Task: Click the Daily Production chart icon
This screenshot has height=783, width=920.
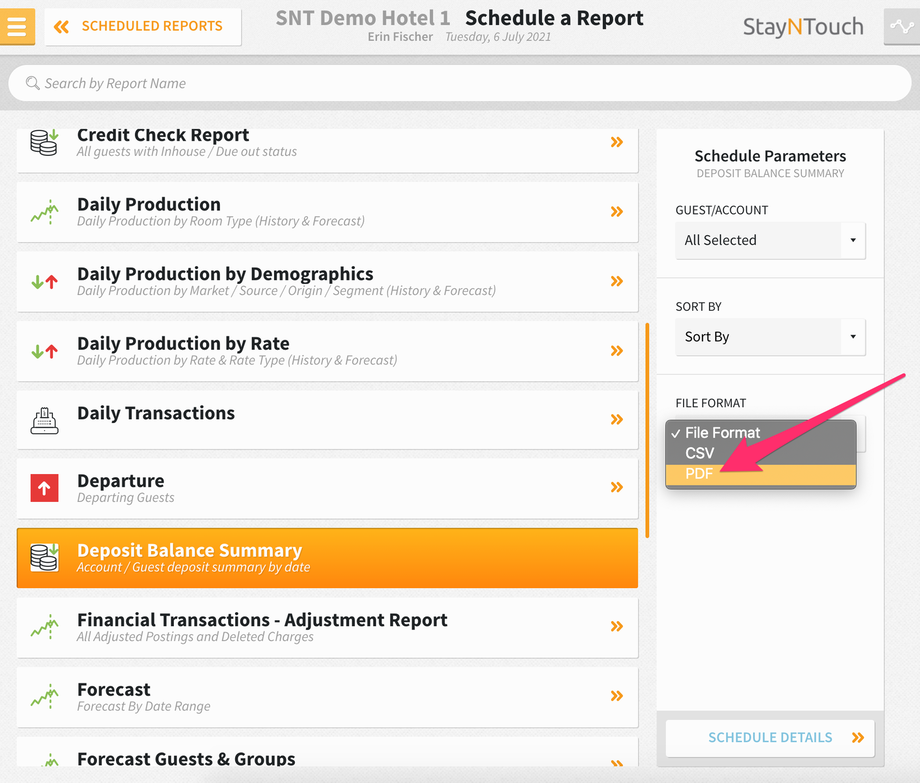Action: tap(45, 212)
